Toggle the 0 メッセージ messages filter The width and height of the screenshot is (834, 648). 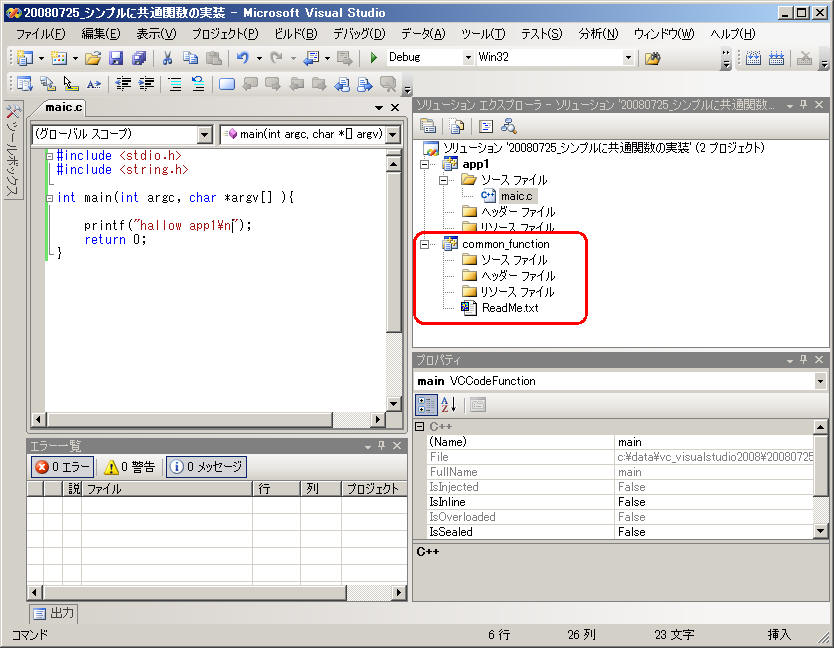pos(206,467)
